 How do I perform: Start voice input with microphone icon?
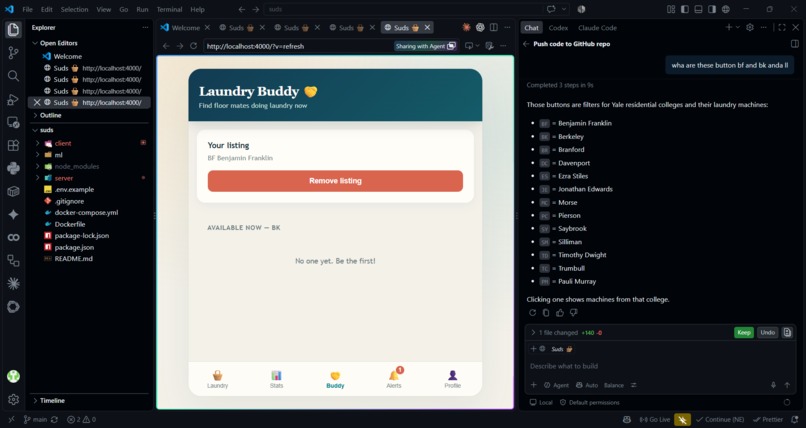[773, 385]
